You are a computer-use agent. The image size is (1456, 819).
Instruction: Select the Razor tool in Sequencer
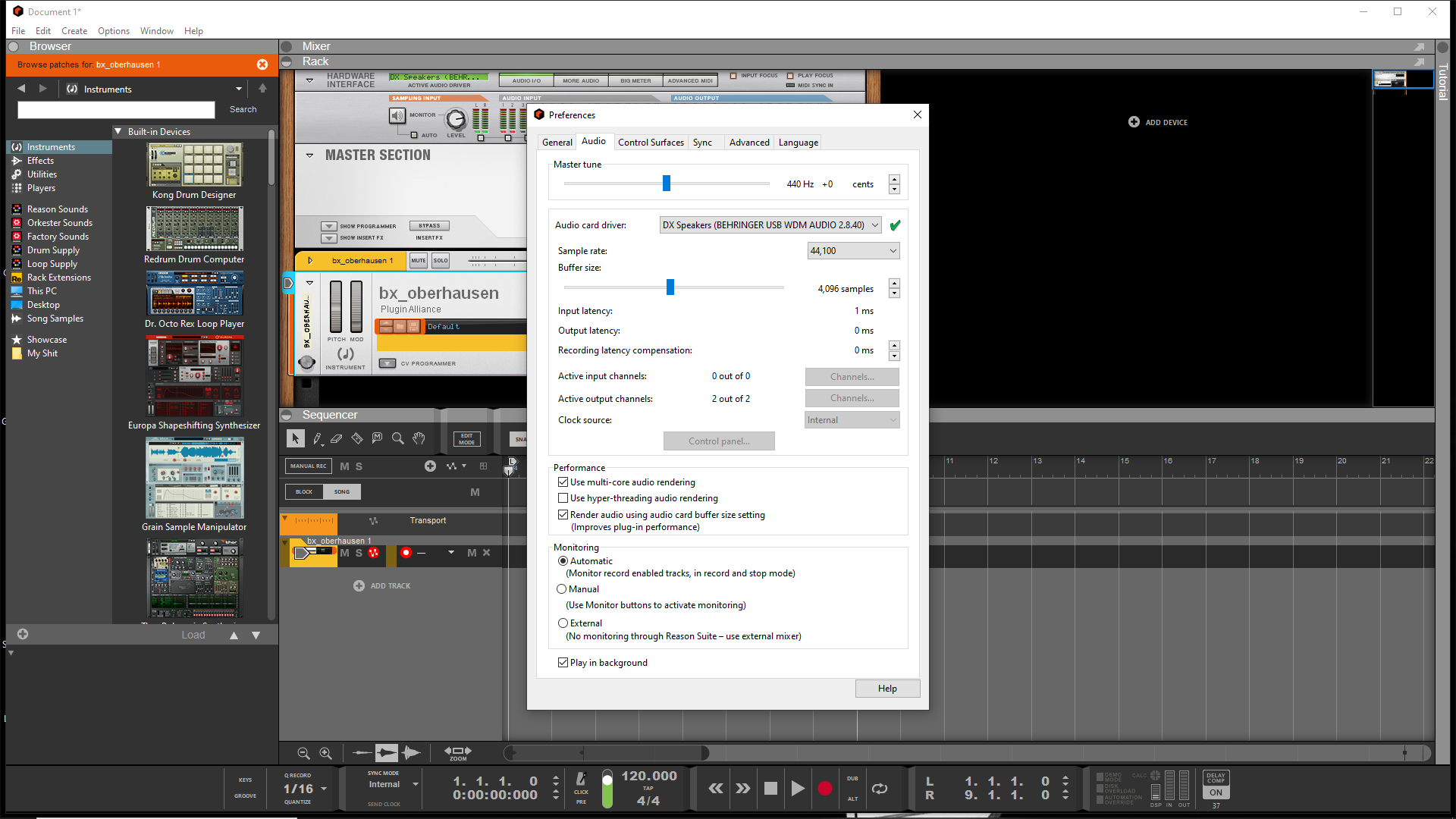pos(357,438)
